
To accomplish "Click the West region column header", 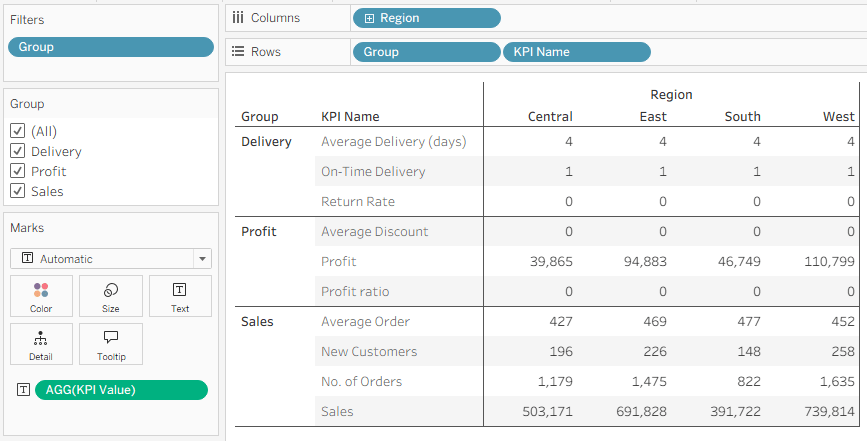I will pyautogui.click(x=838, y=117).
